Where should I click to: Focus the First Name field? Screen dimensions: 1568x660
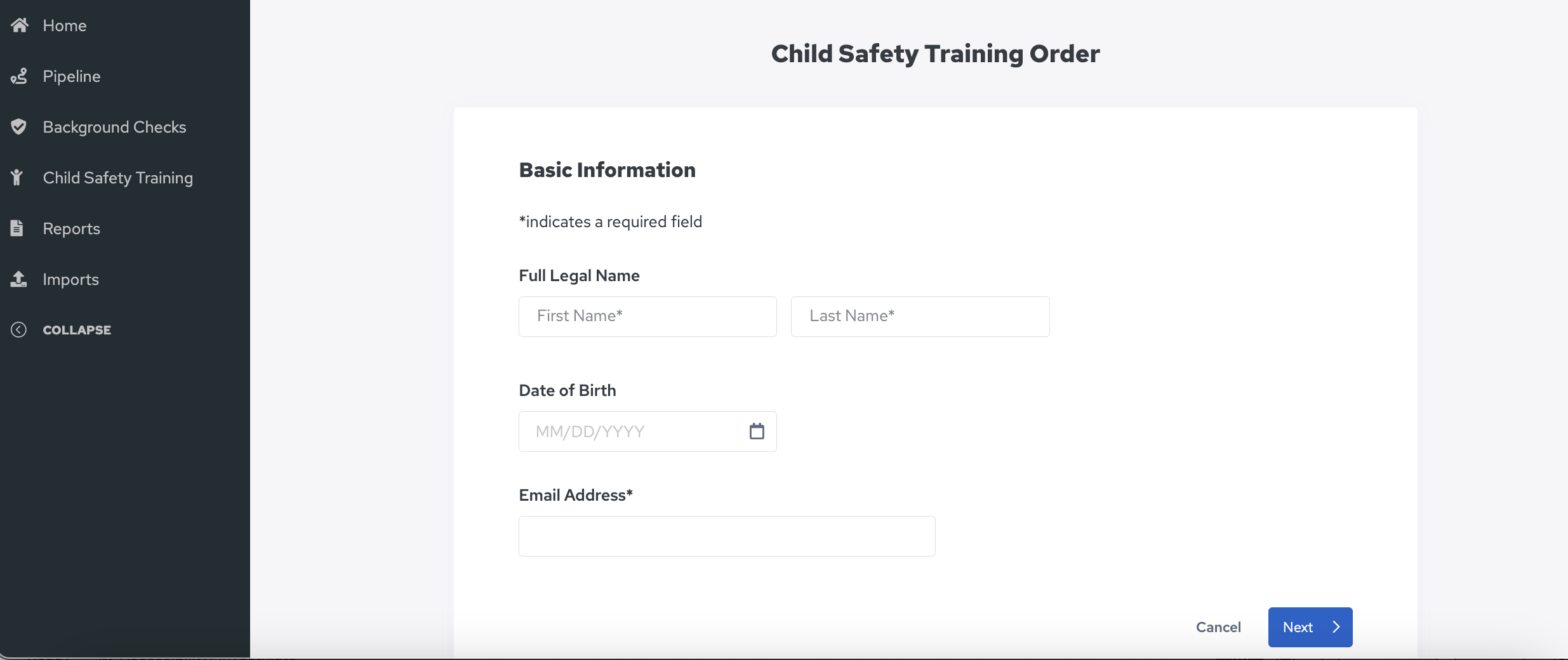pyautogui.click(x=648, y=316)
